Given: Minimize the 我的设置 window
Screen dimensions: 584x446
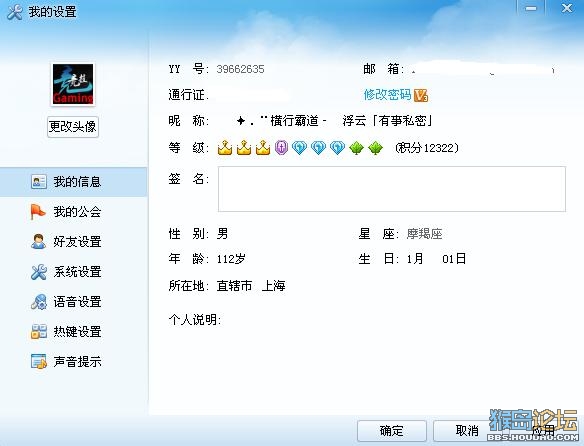Looking at the screenshot, I should click(x=531, y=8).
